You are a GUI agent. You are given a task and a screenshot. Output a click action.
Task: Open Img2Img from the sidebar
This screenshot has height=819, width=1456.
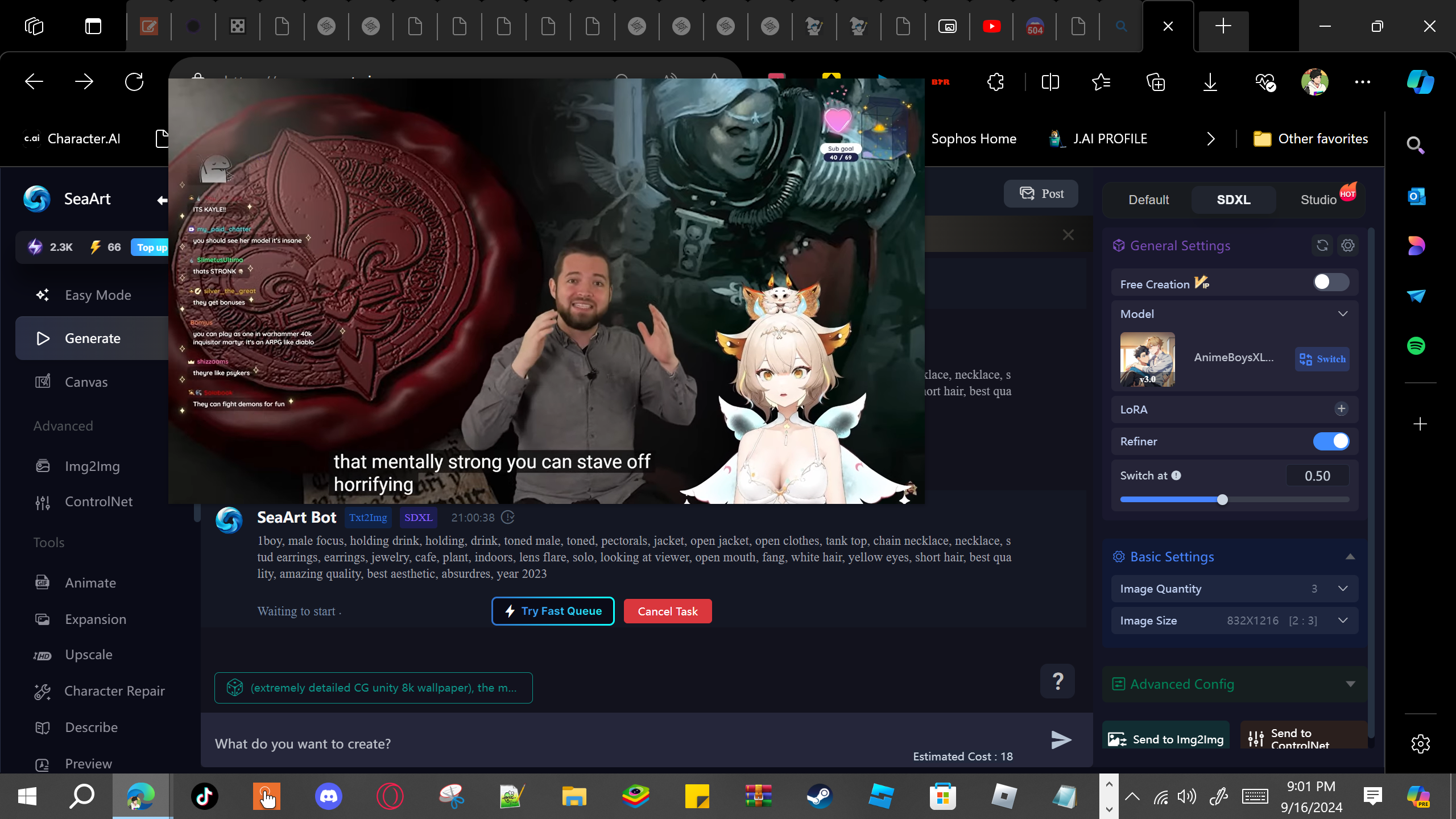coord(92,466)
